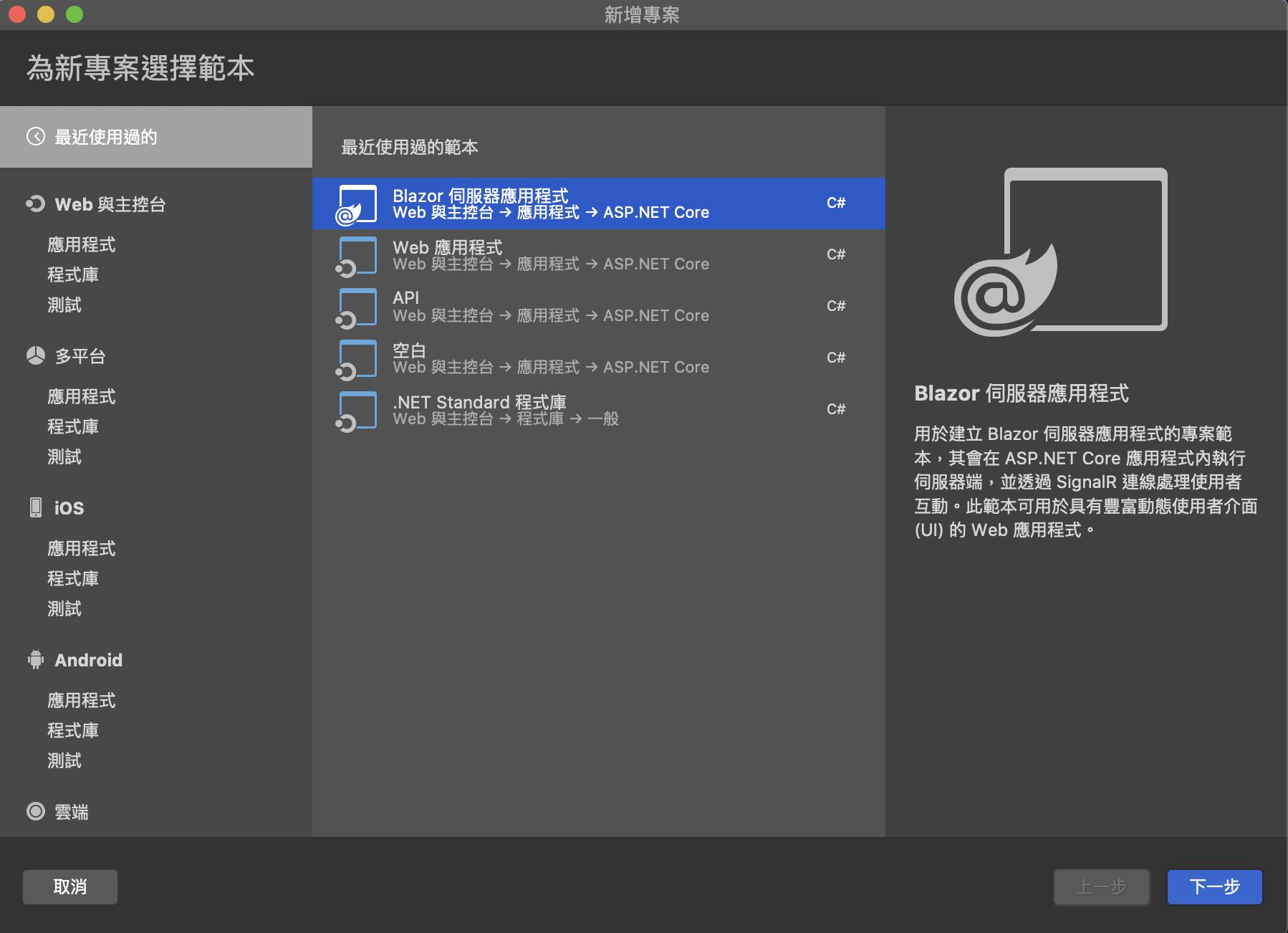Click the Web 應用程式 template icon
The width and height of the screenshot is (1288, 933).
pos(357,256)
